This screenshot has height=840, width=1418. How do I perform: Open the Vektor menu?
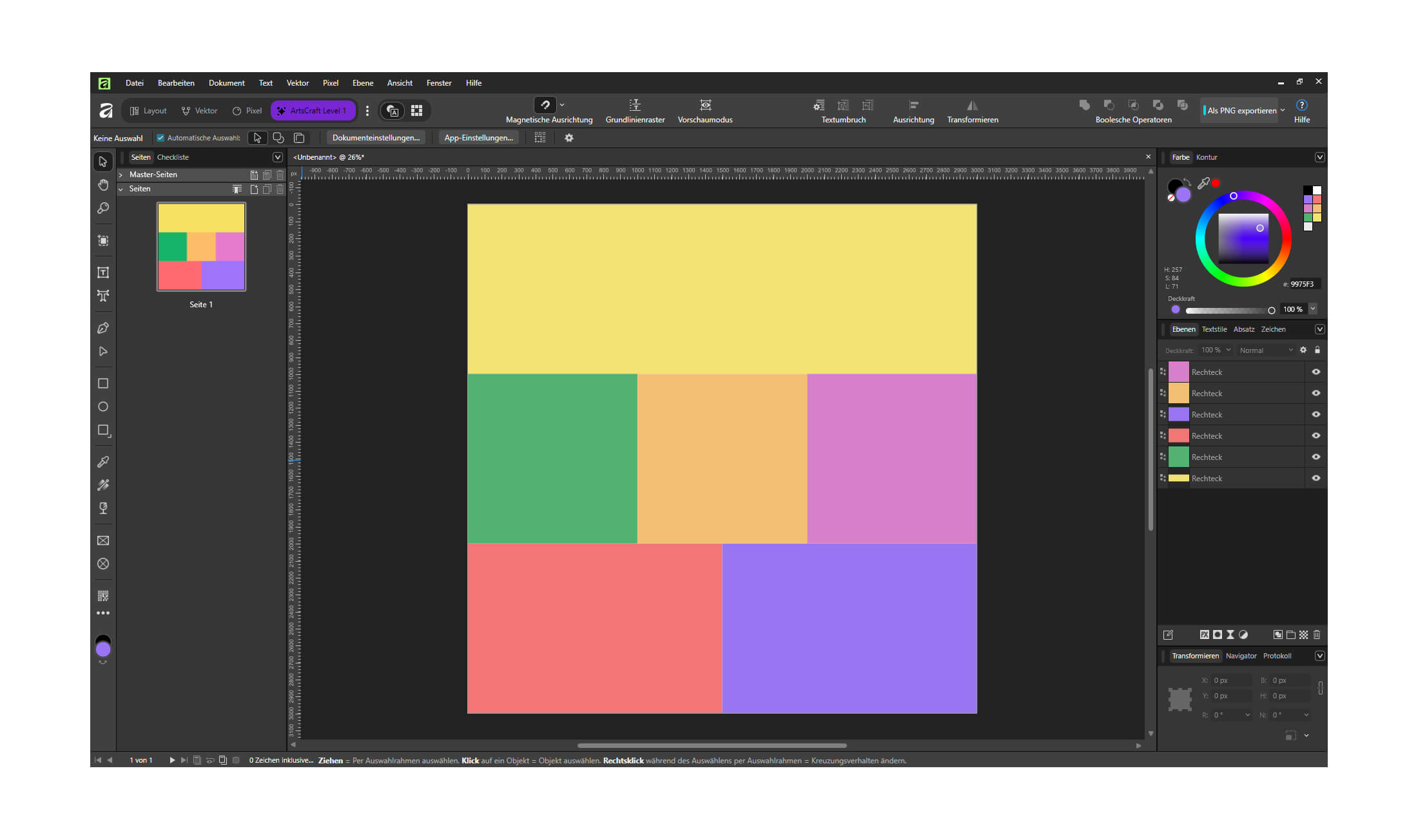coord(297,83)
